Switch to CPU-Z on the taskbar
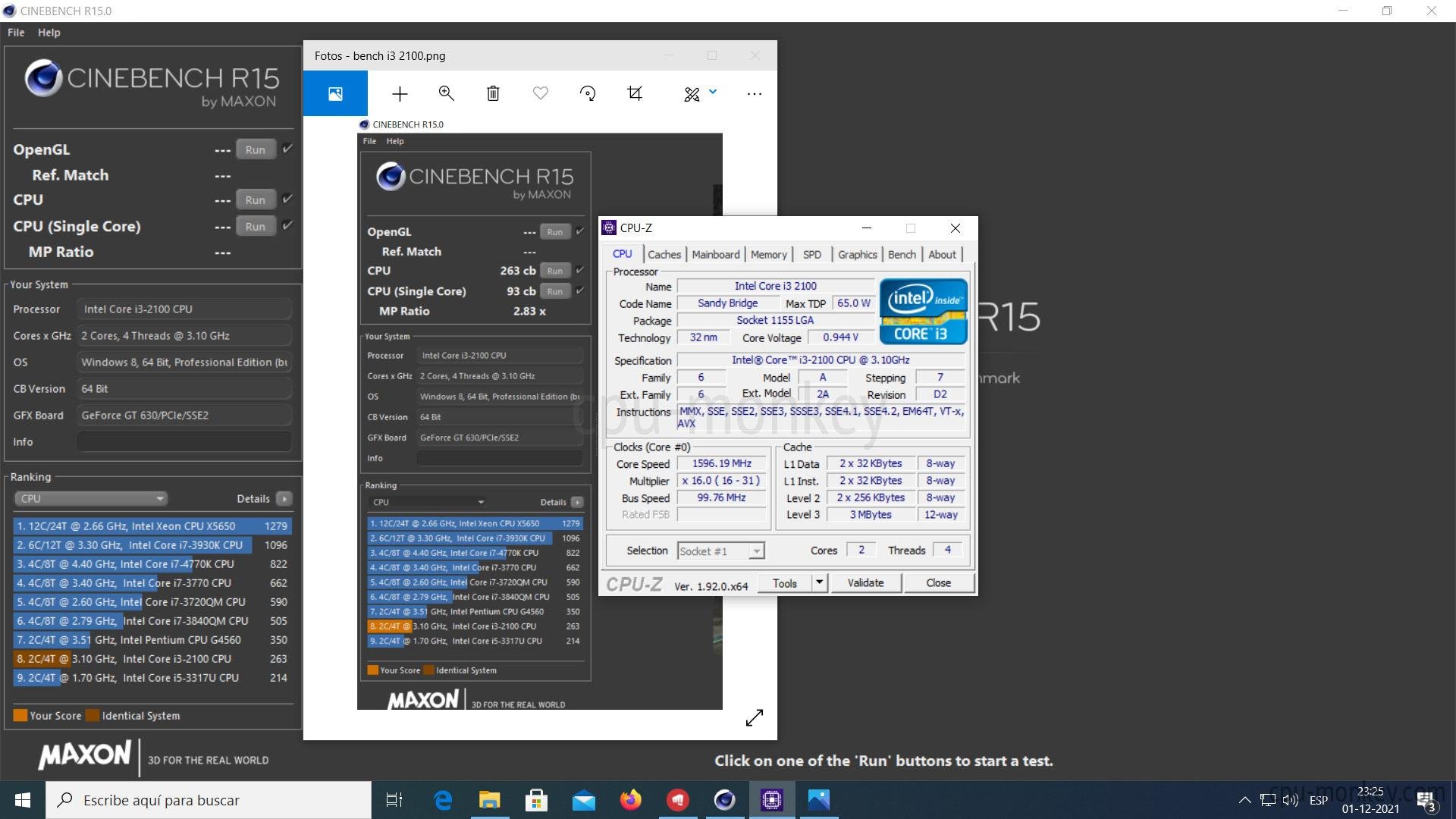Viewport: 1456px width, 819px height. pos(772,800)
